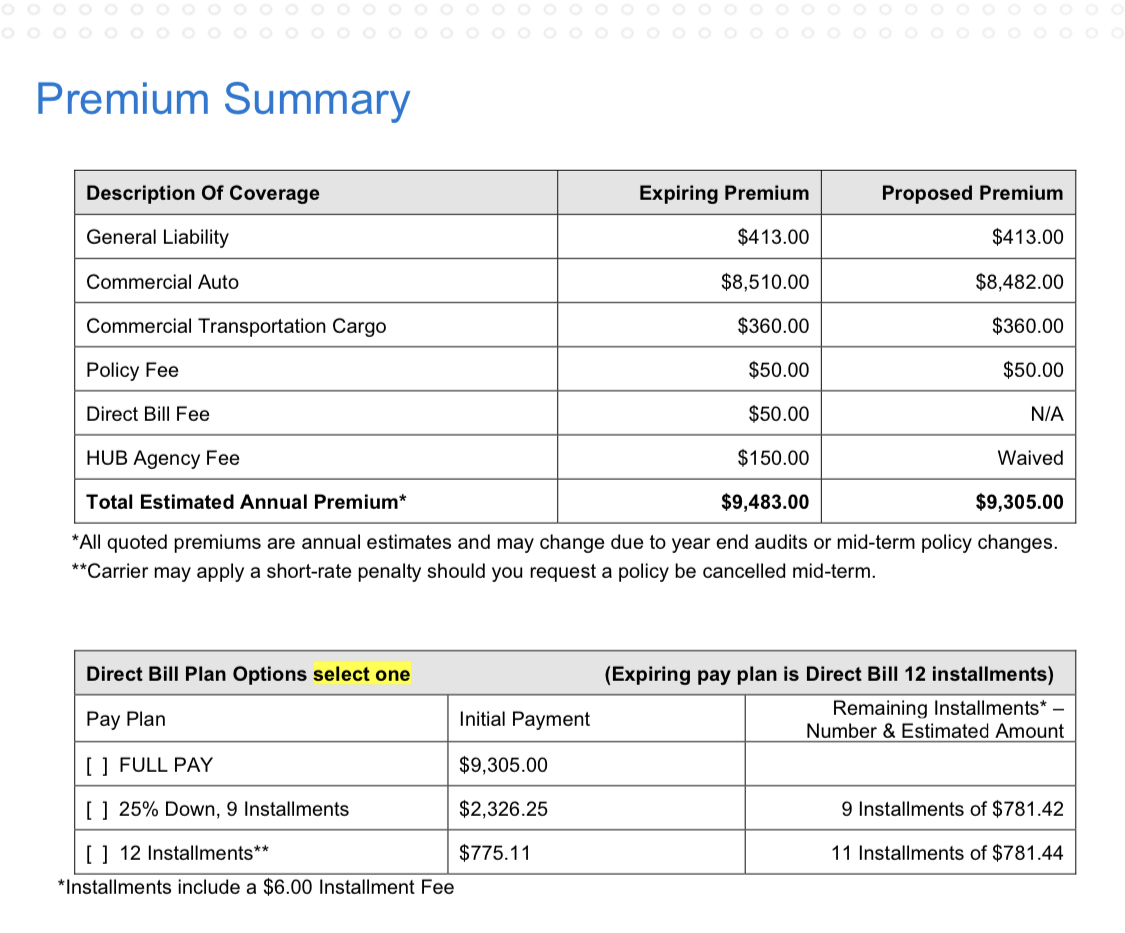
Task: Select the General Liability row label
Action: coord(157,237)
